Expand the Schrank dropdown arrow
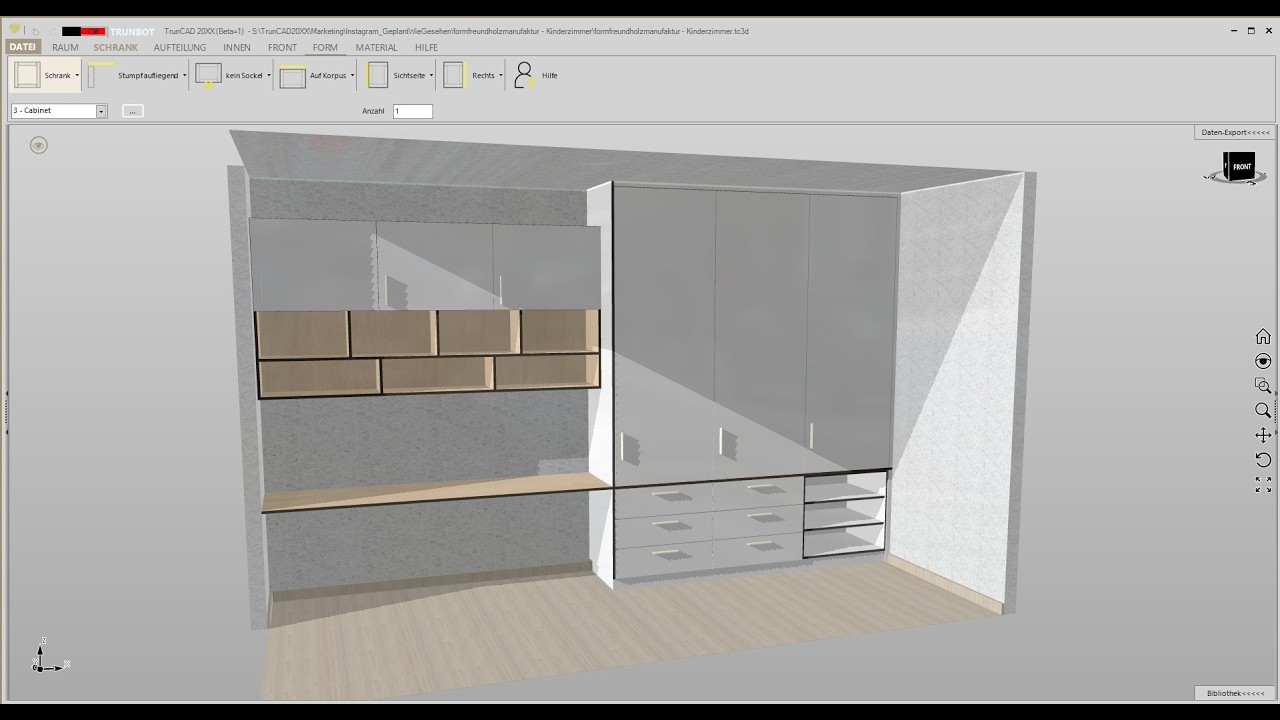This screenshot has height=720, width=1280. 77,75
